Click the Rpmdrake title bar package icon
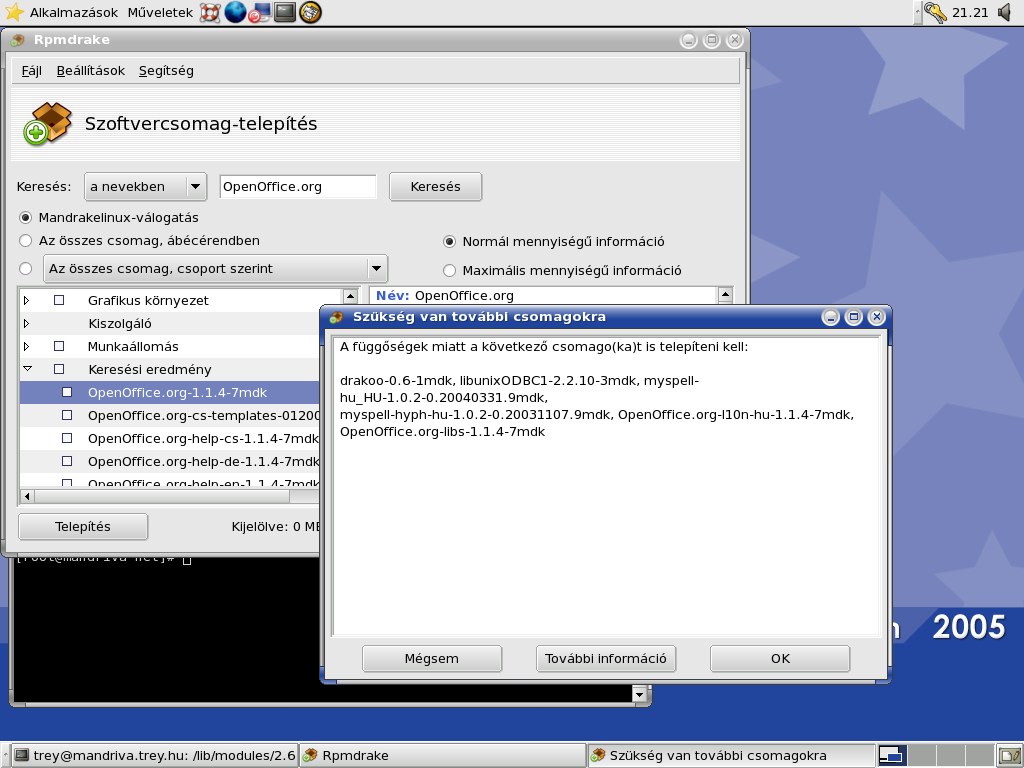This screenshot has height=768, width=1024. pos(18,40)
